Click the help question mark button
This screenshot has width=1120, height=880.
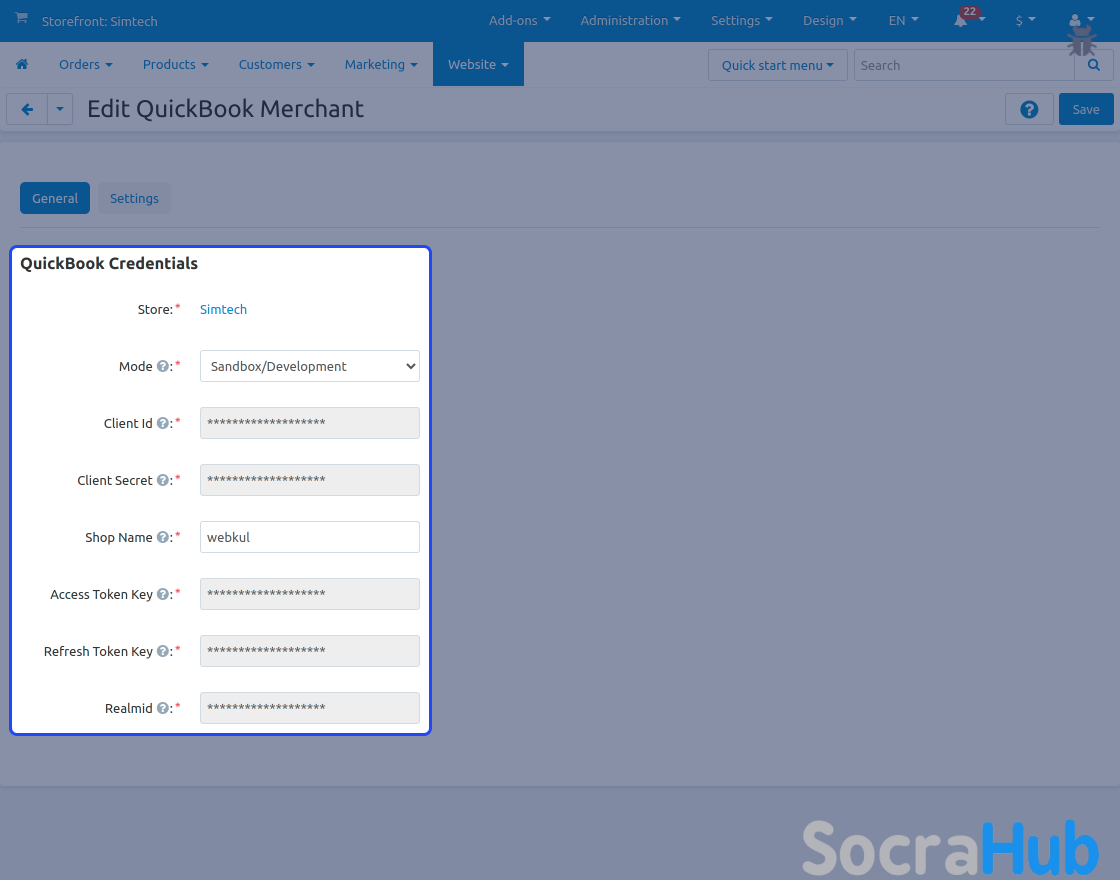click(x=1029, y=110)
